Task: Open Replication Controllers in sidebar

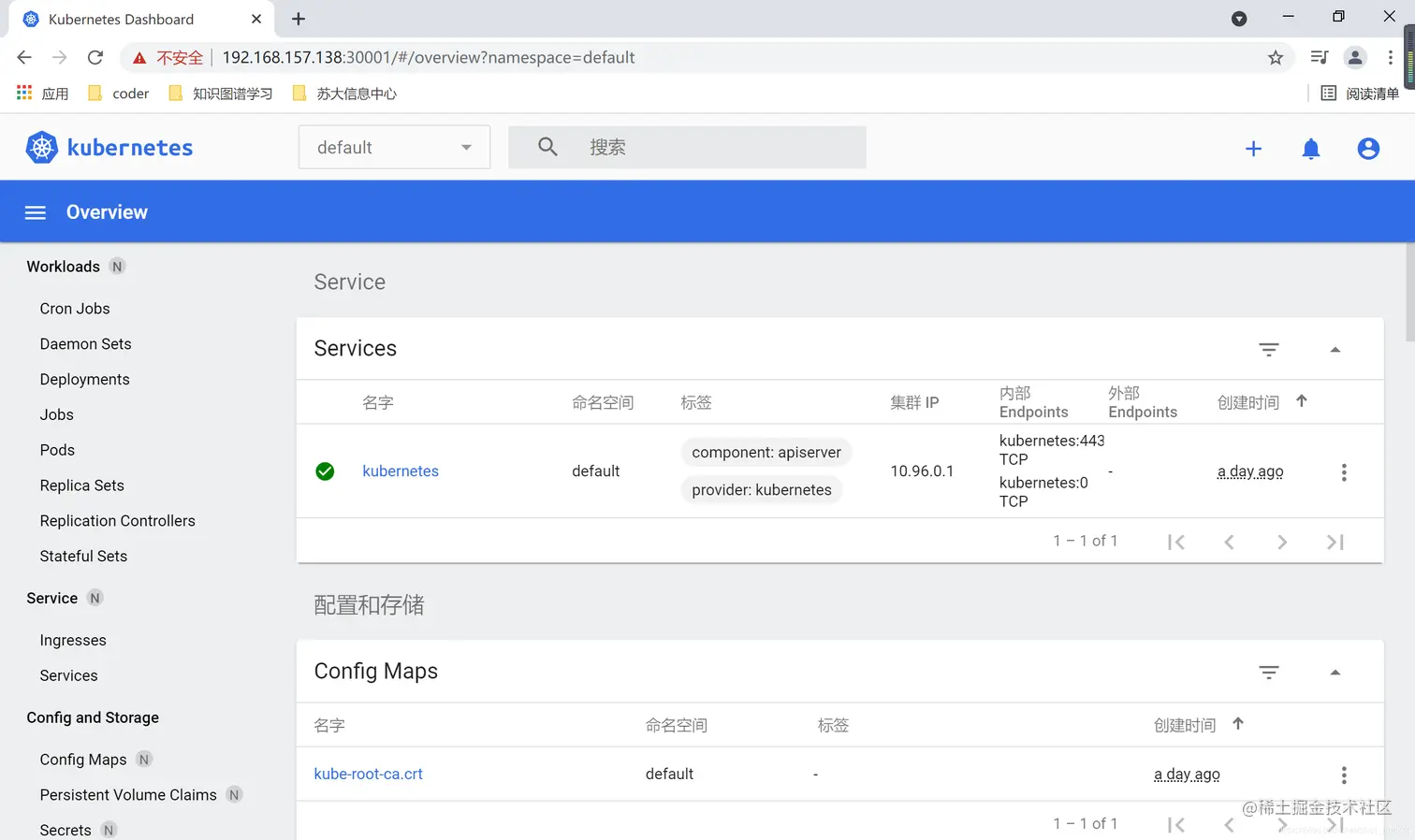Action: 117,521
